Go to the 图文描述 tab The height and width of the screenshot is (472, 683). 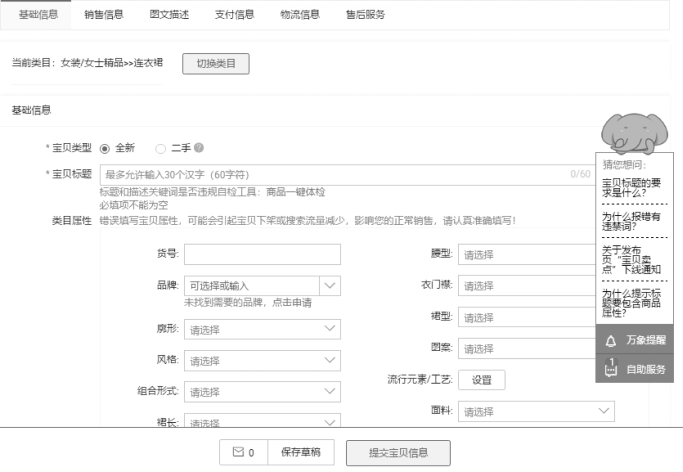tap(169, 14)
